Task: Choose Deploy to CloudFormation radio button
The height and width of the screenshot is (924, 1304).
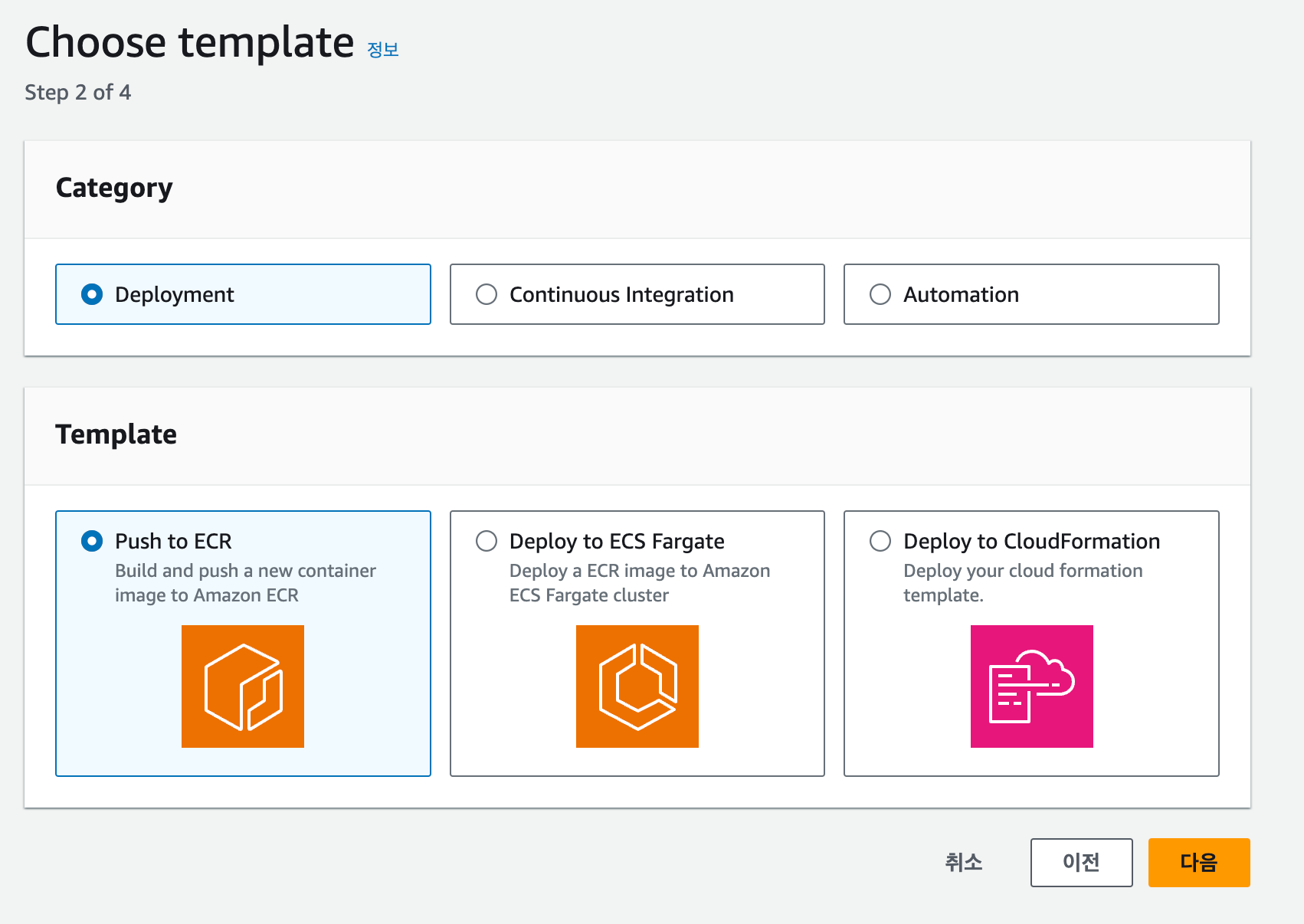Action: (x=880, y=541)
